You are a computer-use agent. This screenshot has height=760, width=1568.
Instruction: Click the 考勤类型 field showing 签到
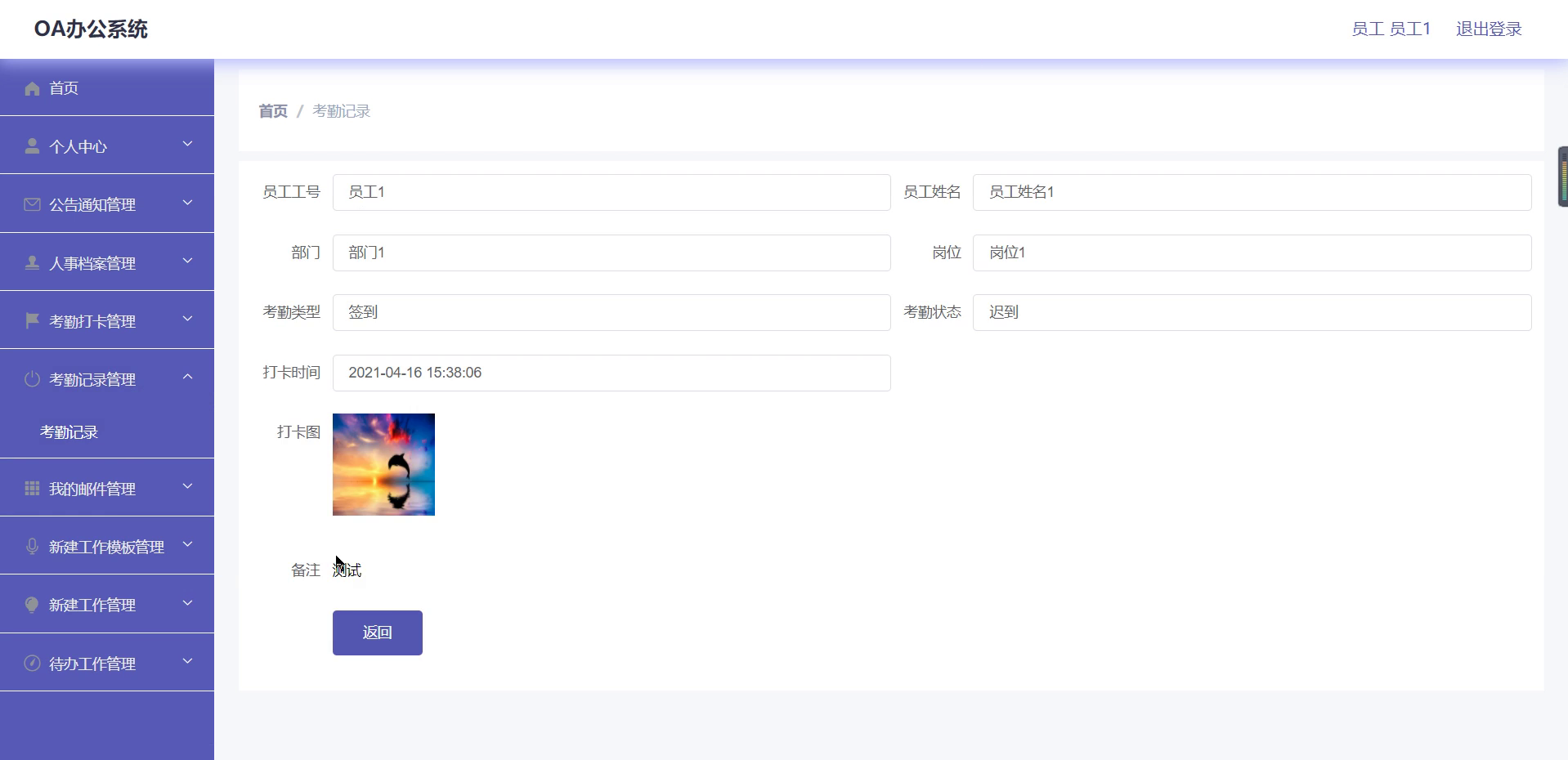coord(612,312)
